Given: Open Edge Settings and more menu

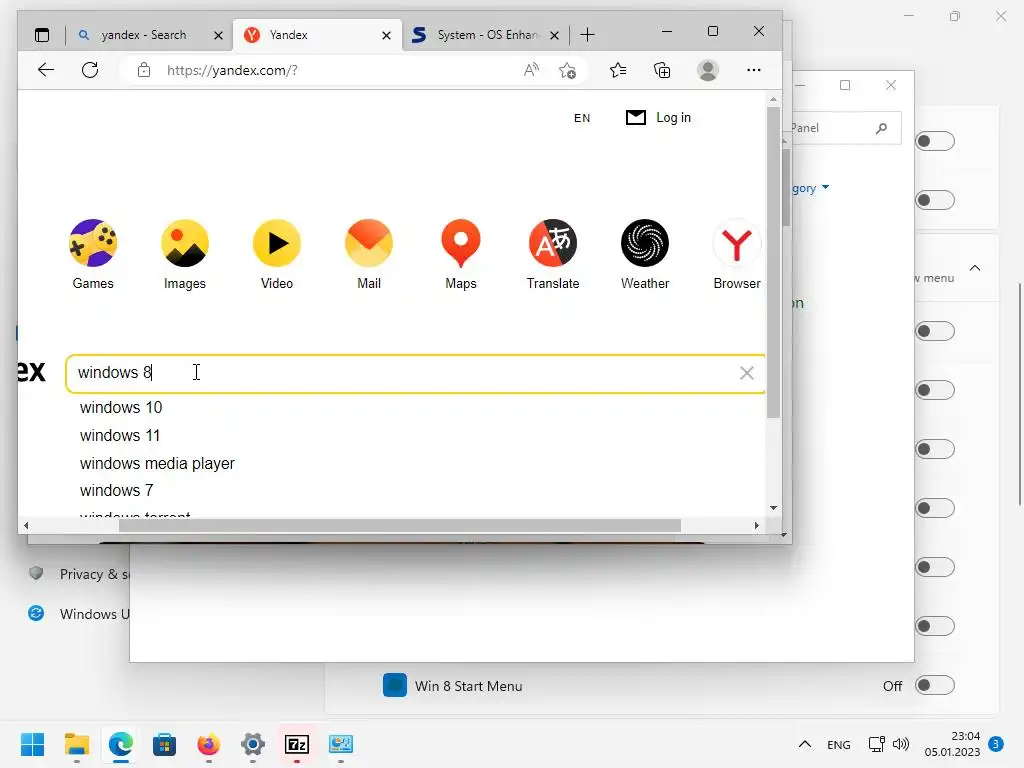Looking at the screenshot, I should [x=754, y=70].
